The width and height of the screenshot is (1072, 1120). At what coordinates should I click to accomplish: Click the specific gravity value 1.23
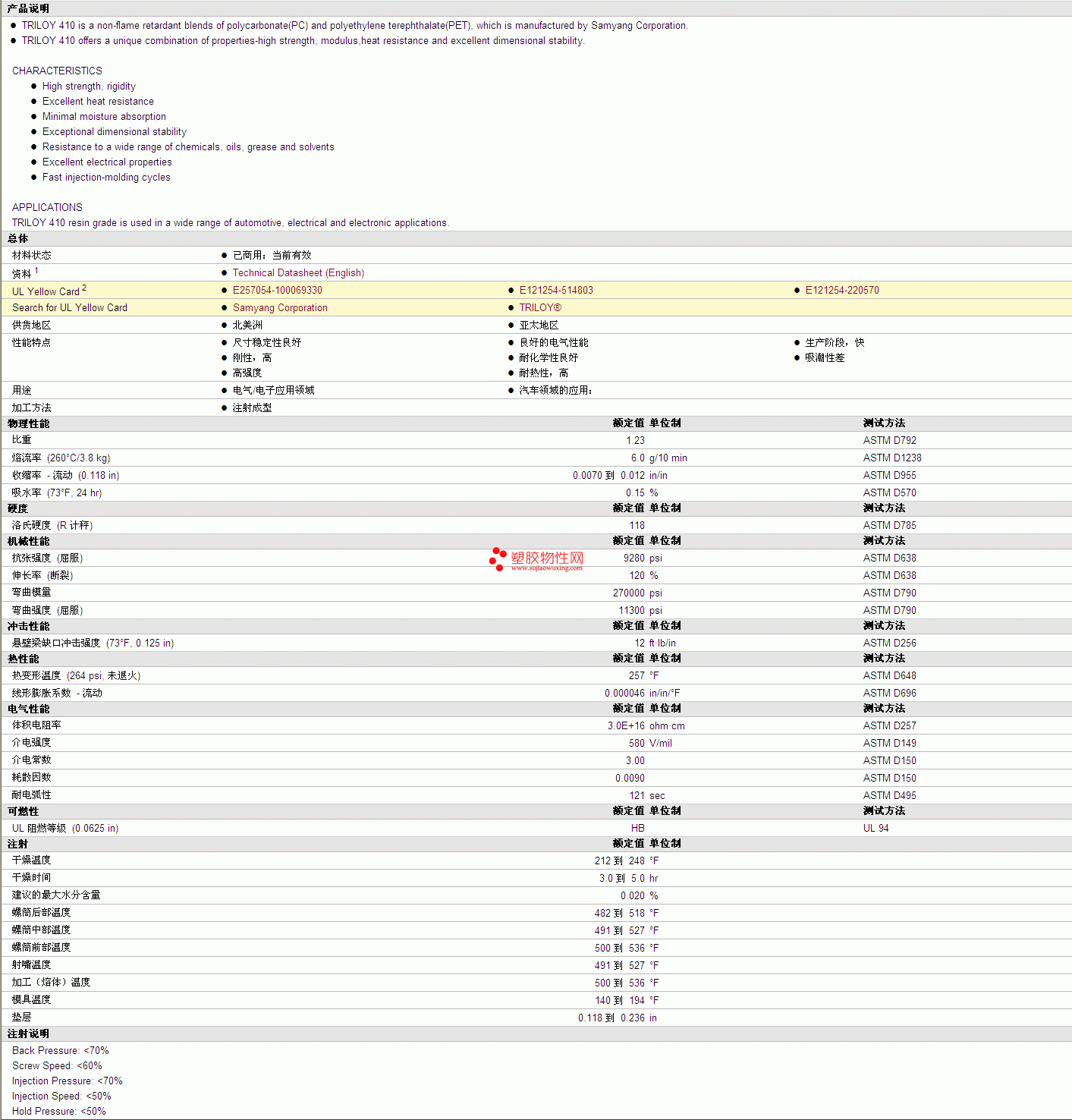point(635,441)
